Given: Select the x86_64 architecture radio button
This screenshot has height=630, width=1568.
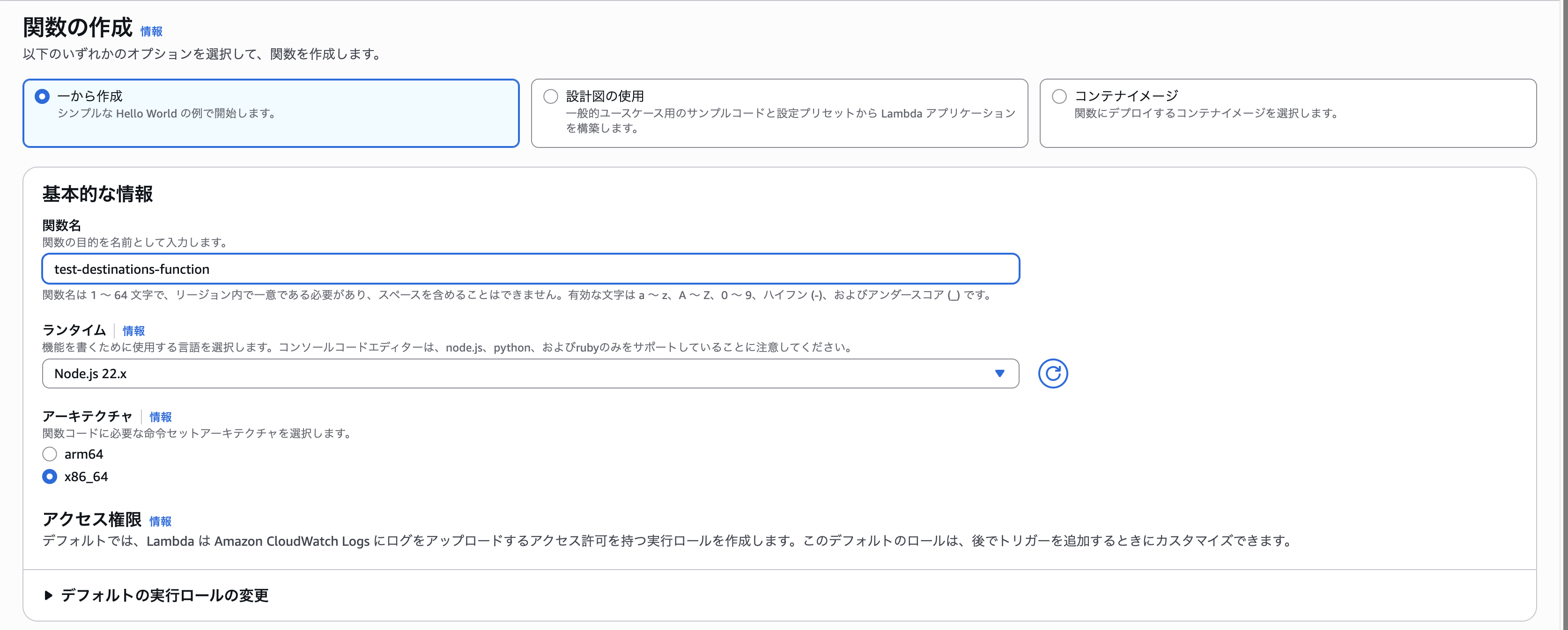Looking at the screenshot, I should tap(49, 477).
